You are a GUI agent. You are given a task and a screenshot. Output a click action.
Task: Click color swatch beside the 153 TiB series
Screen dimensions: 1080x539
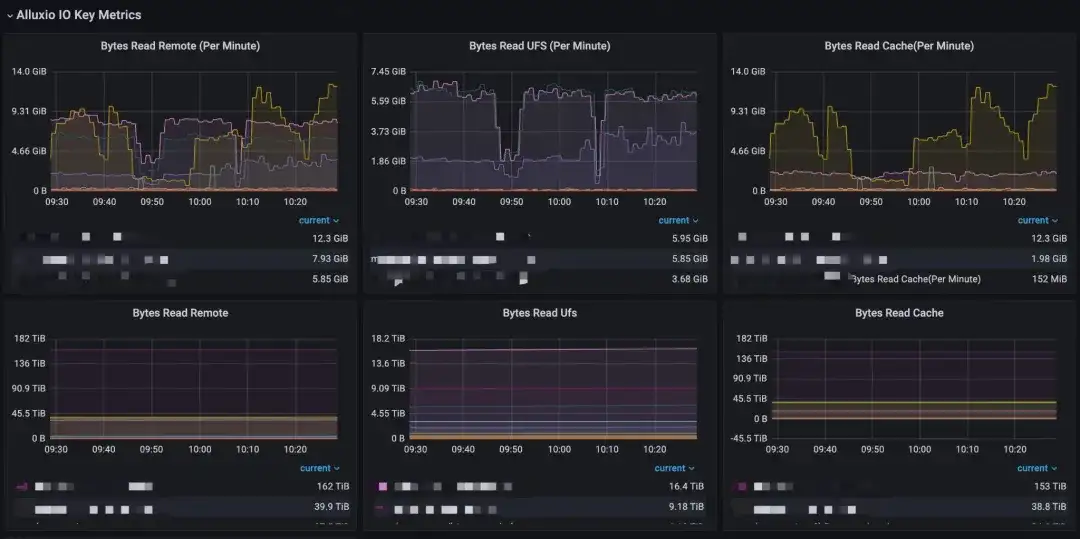(741, 487)
